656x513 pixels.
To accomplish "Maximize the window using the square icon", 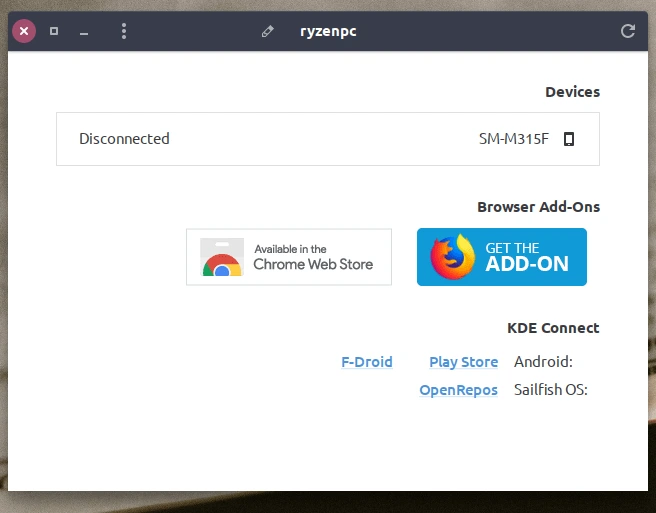I will point(54,31).
